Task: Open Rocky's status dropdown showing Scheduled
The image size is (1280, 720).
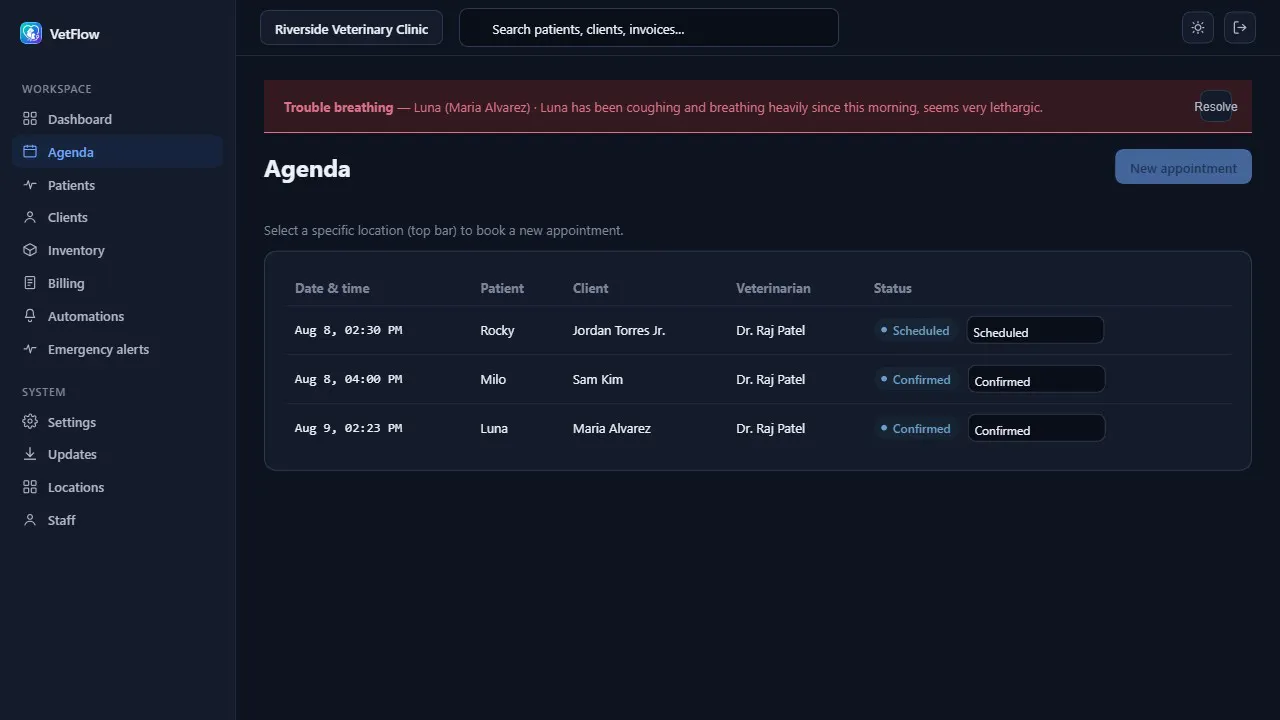Action: click(x=1035, y=330)
